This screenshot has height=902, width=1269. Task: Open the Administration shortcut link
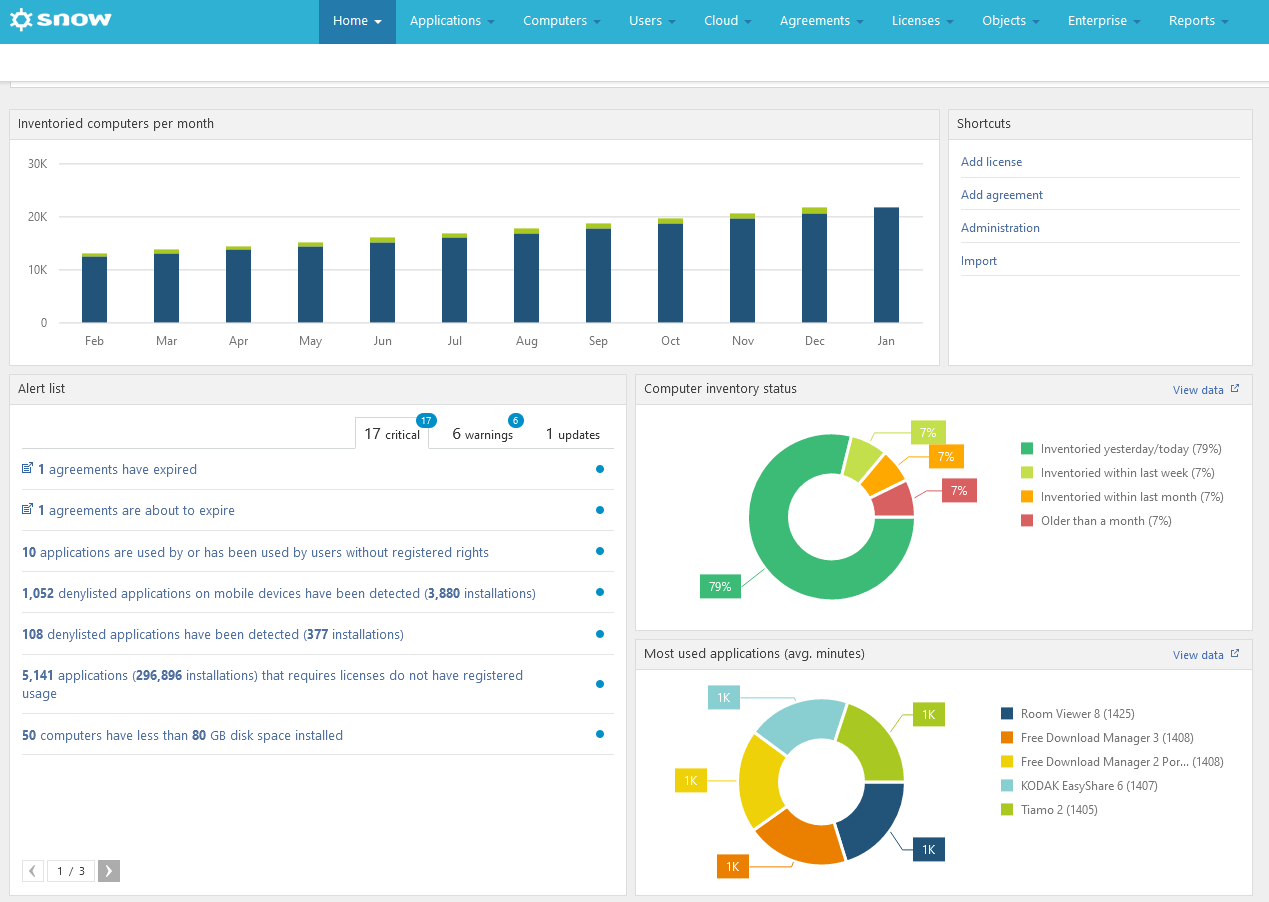(1000, 228)
